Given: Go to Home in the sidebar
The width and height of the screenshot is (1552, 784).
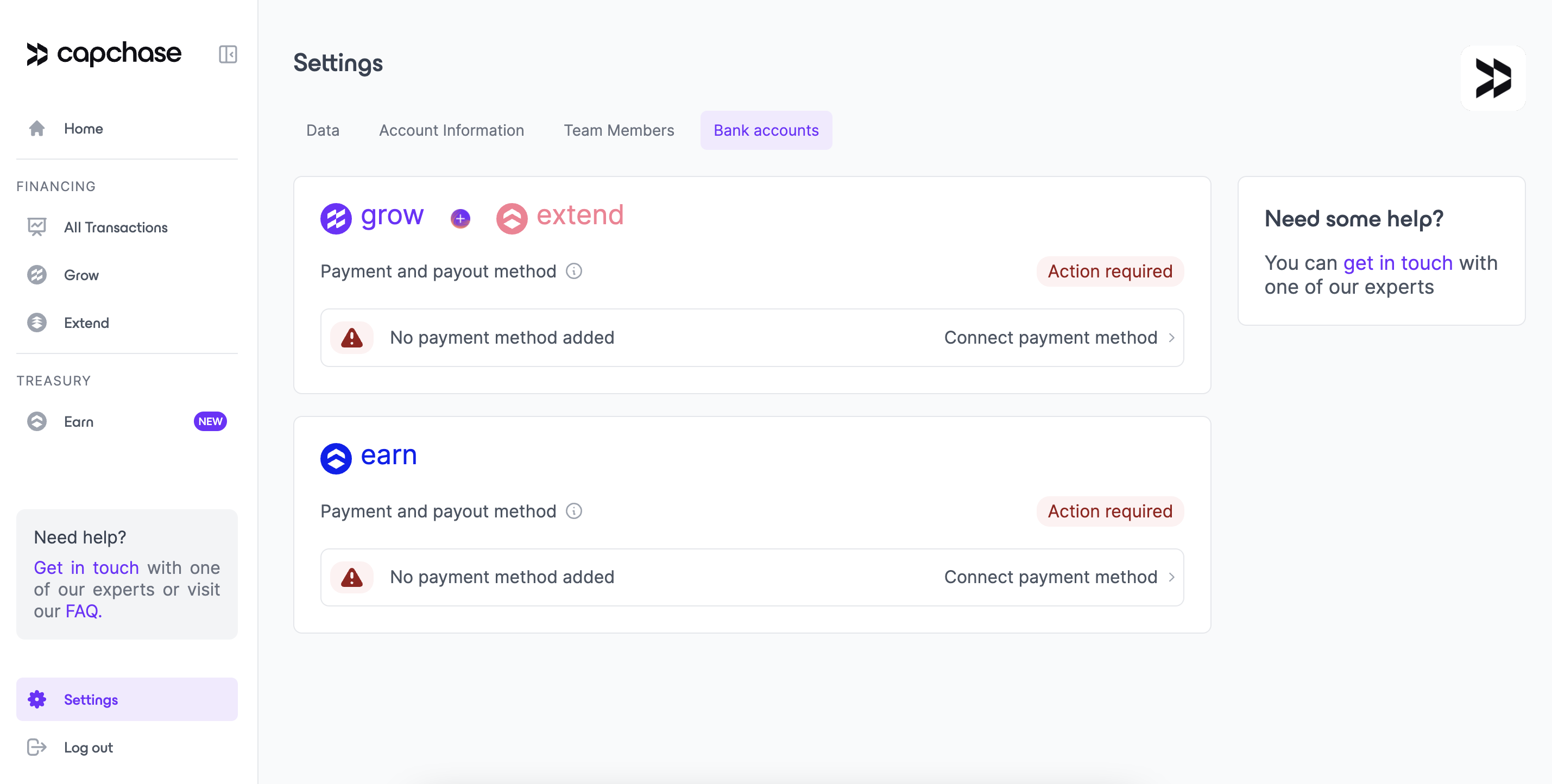Looking at the screenshot, I should pos(127,128).
